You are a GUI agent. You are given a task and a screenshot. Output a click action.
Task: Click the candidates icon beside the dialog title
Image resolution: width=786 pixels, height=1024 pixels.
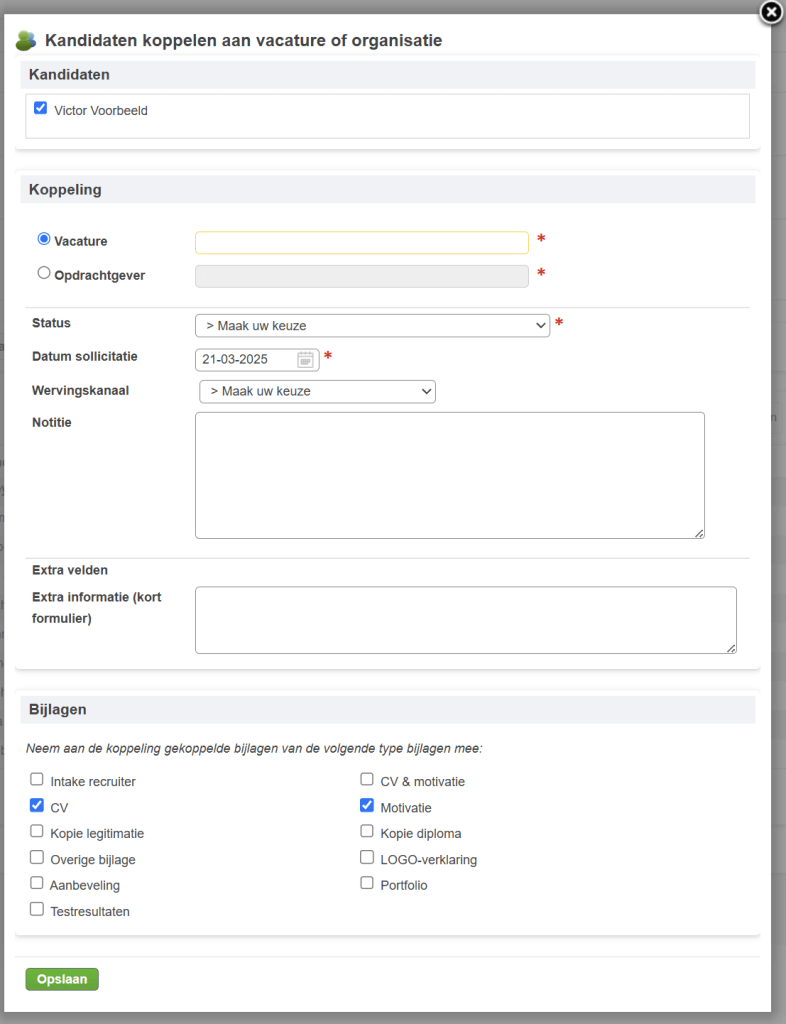[26, 40]
